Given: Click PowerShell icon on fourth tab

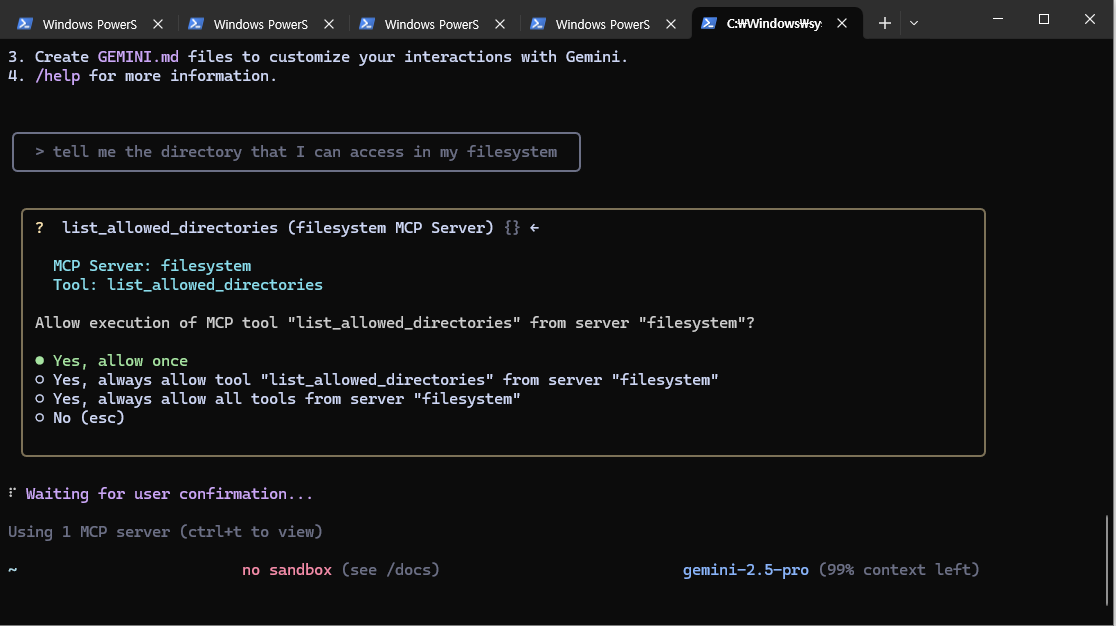Looking at the screenshot, I should coord(538,23).
